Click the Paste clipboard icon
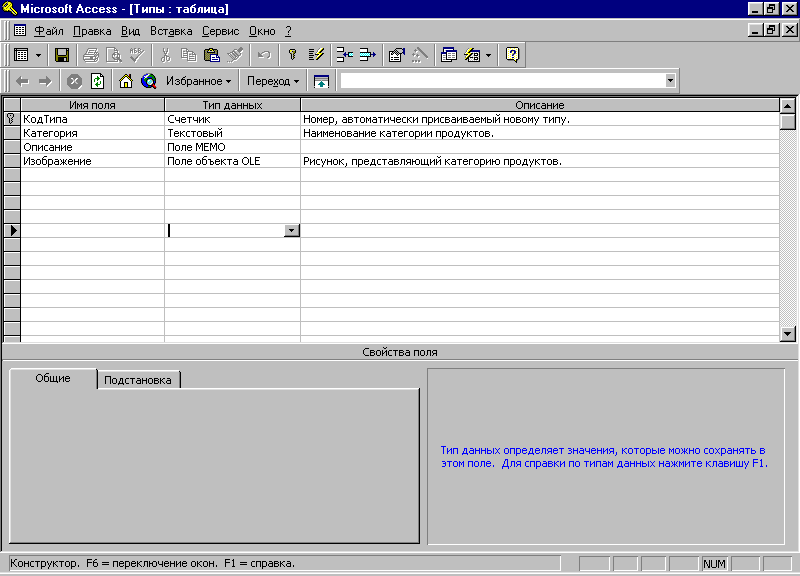Screen dimensions: 800x576 [x=211, y=55]
